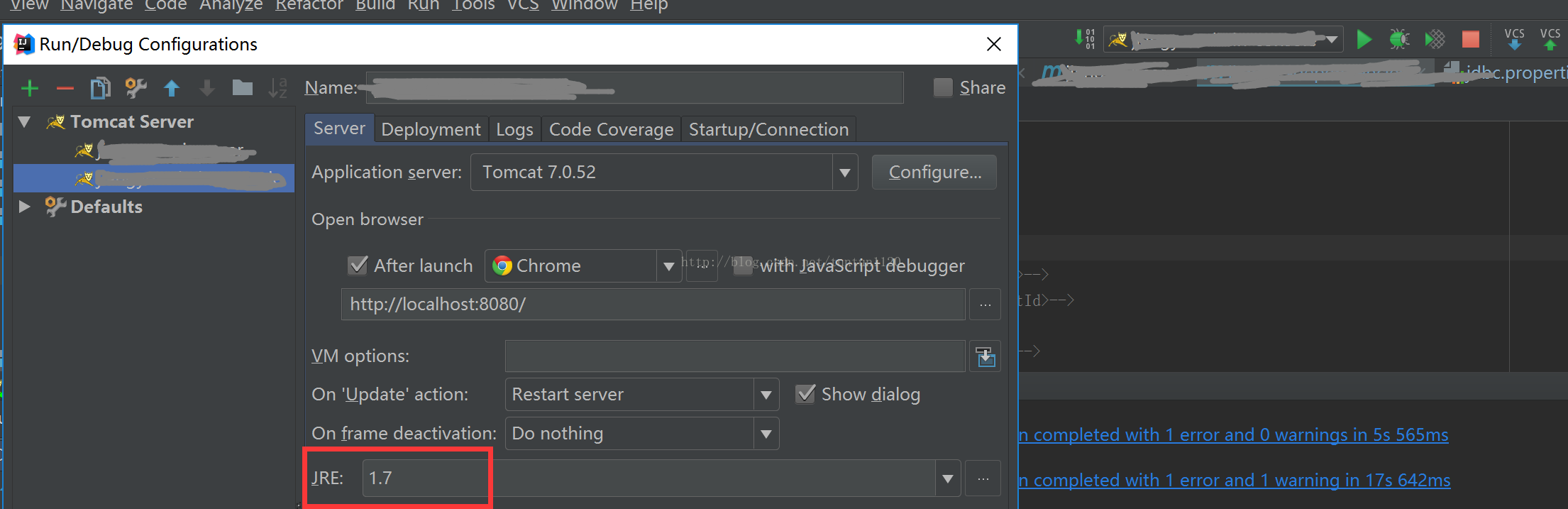Switch to the Startup/Connection tab

point(768,129)
